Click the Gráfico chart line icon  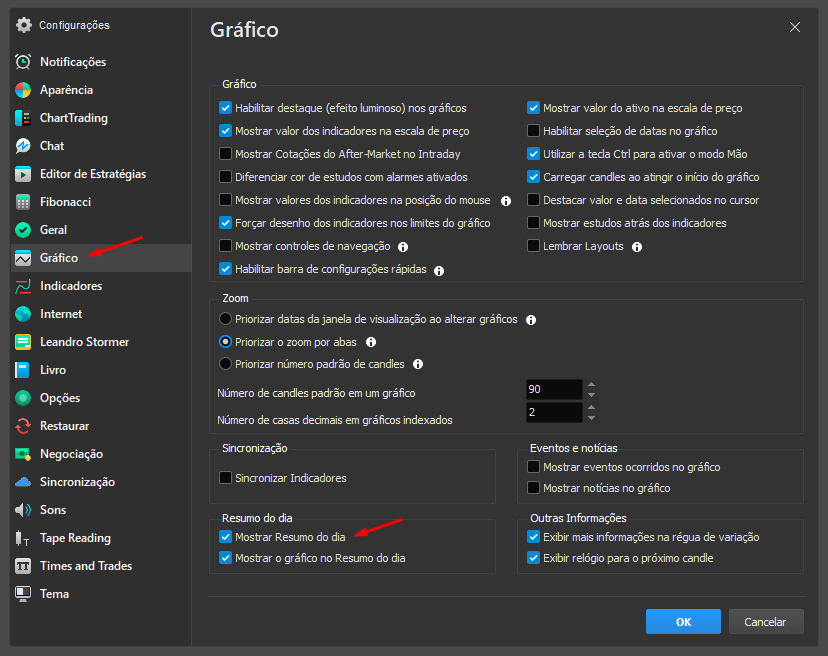23,258
